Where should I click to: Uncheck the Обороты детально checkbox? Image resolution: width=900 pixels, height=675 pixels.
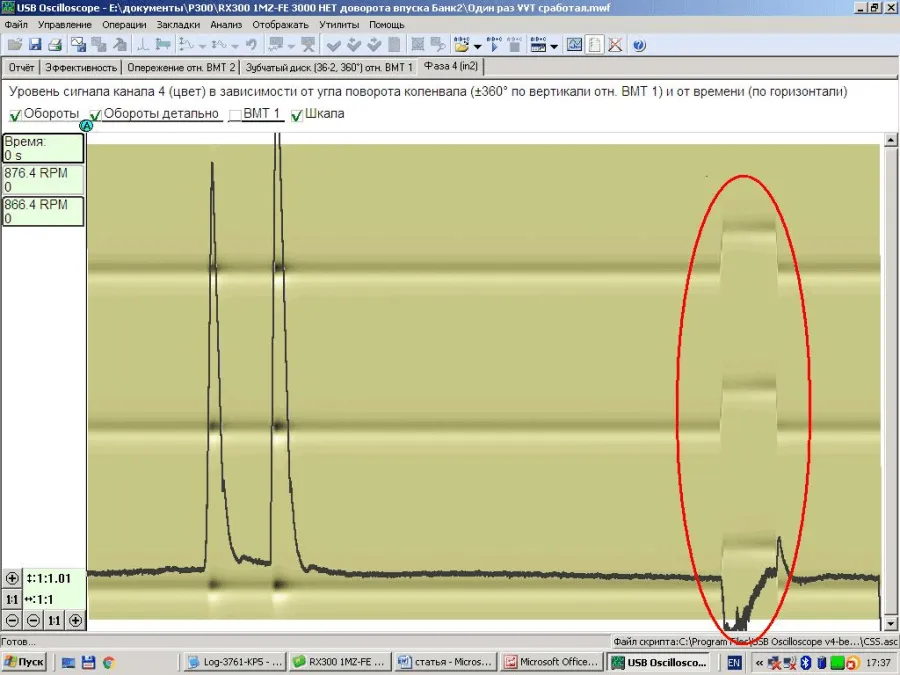tap(95, 115)
